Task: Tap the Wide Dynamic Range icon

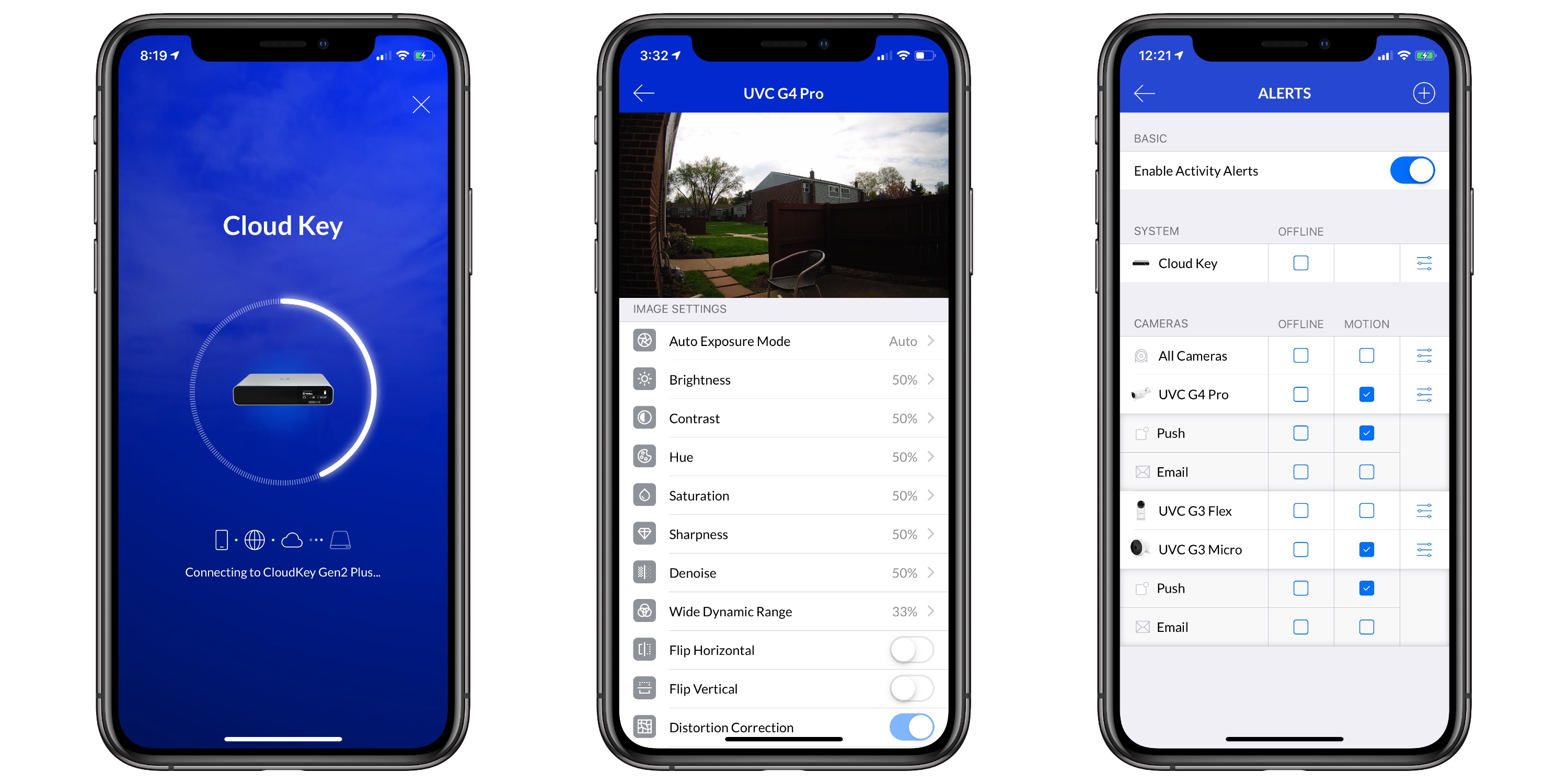Action: (x=644, y=610)
